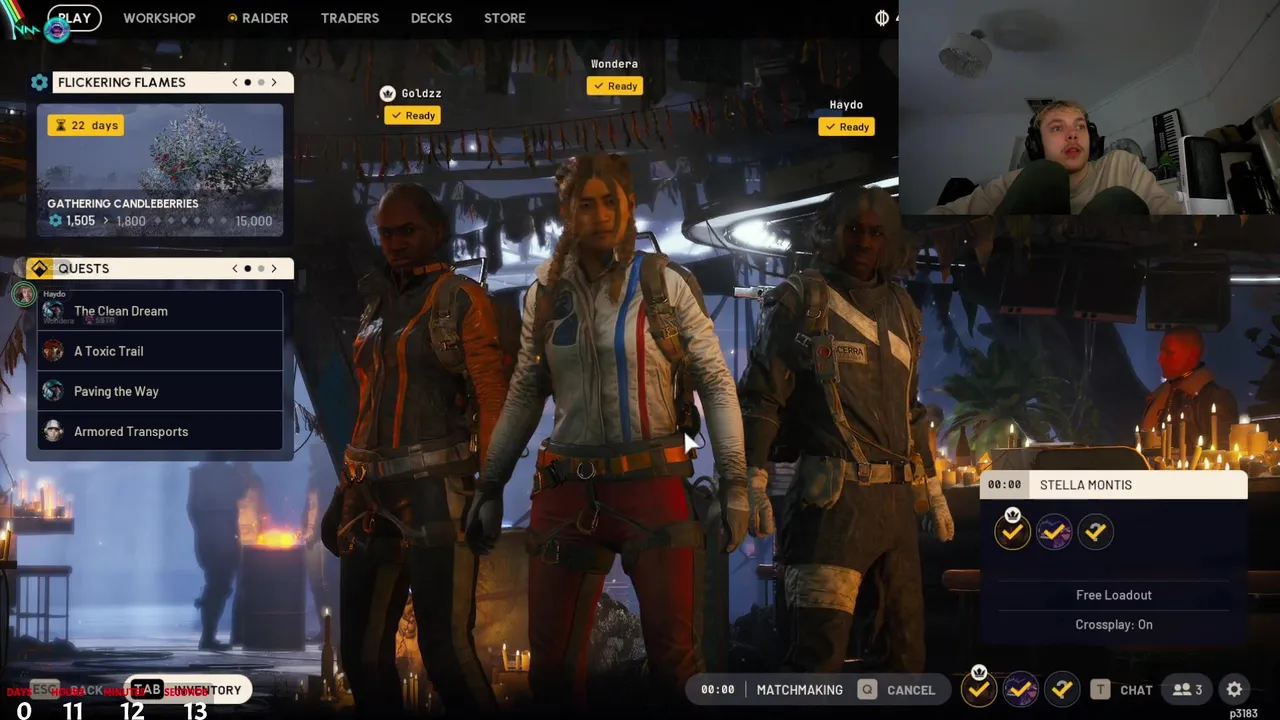Screen dimensions: 1280x720
Task: Toggle the Ready badge under Haydo
Action: 847,127
